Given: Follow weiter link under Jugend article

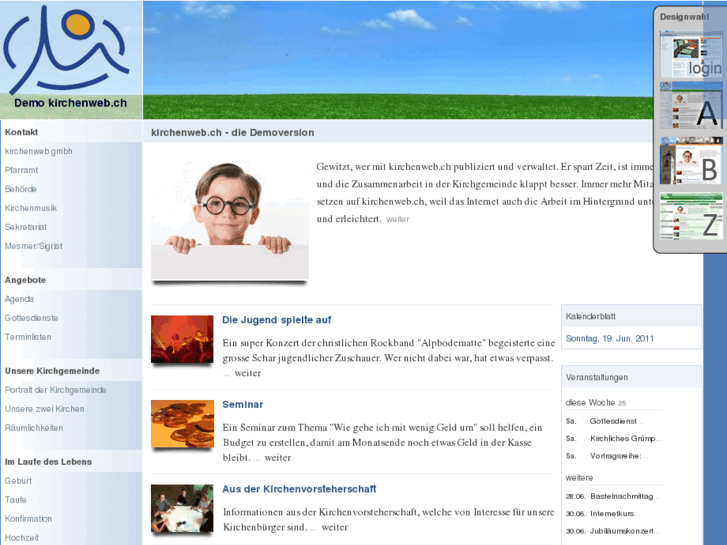Looking at the screenshot, I should click(x=248, y=373).
